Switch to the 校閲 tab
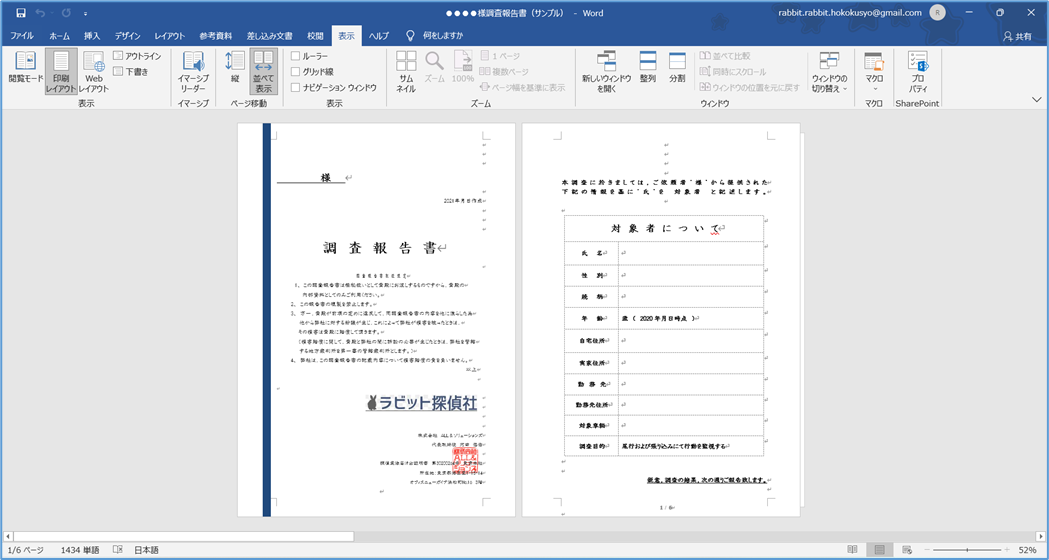The height and width of the screenshot is (560, 1049). point(315,36)
